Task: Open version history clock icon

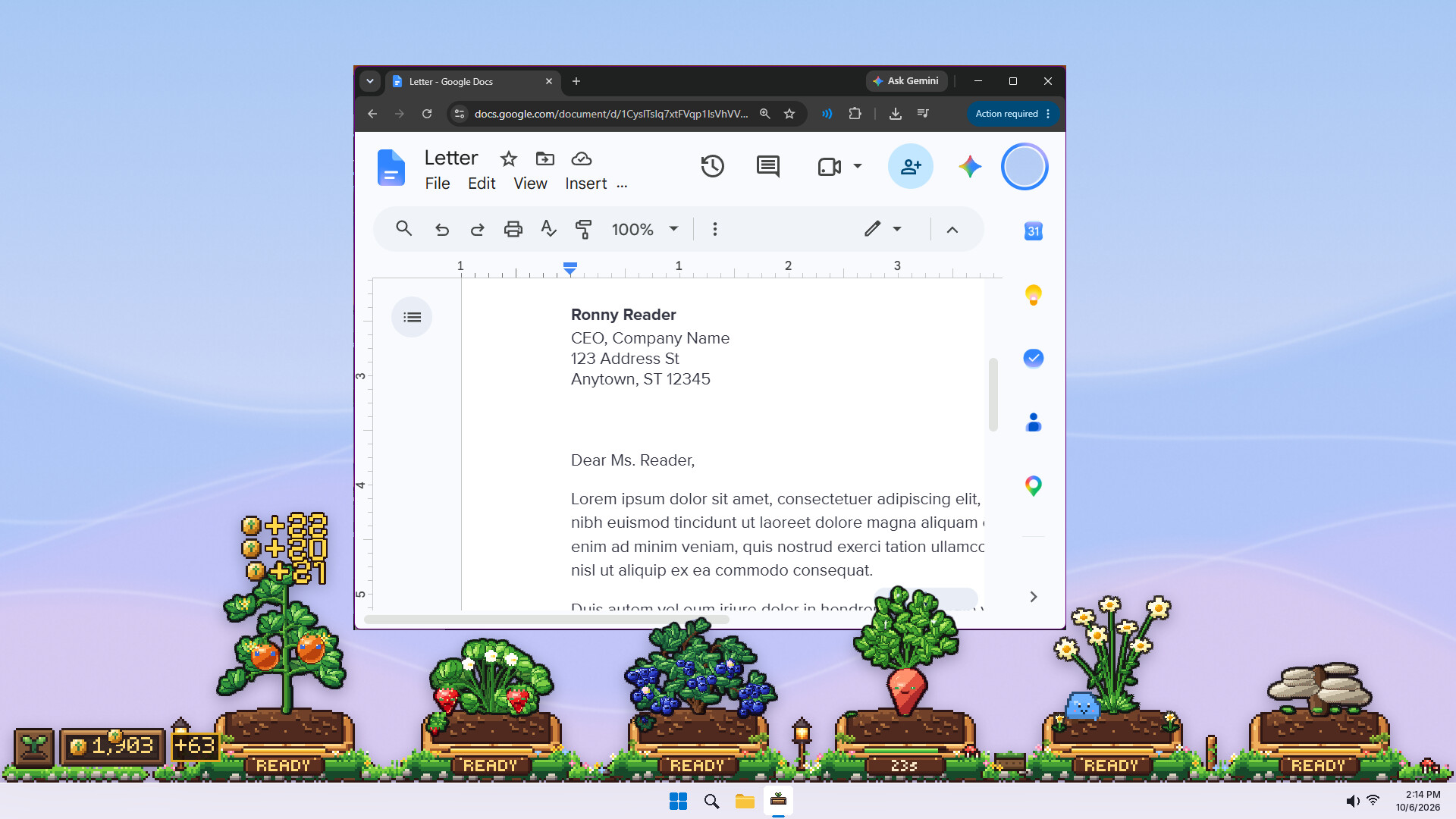Action: pyautogui.click(x=712, y=166)
